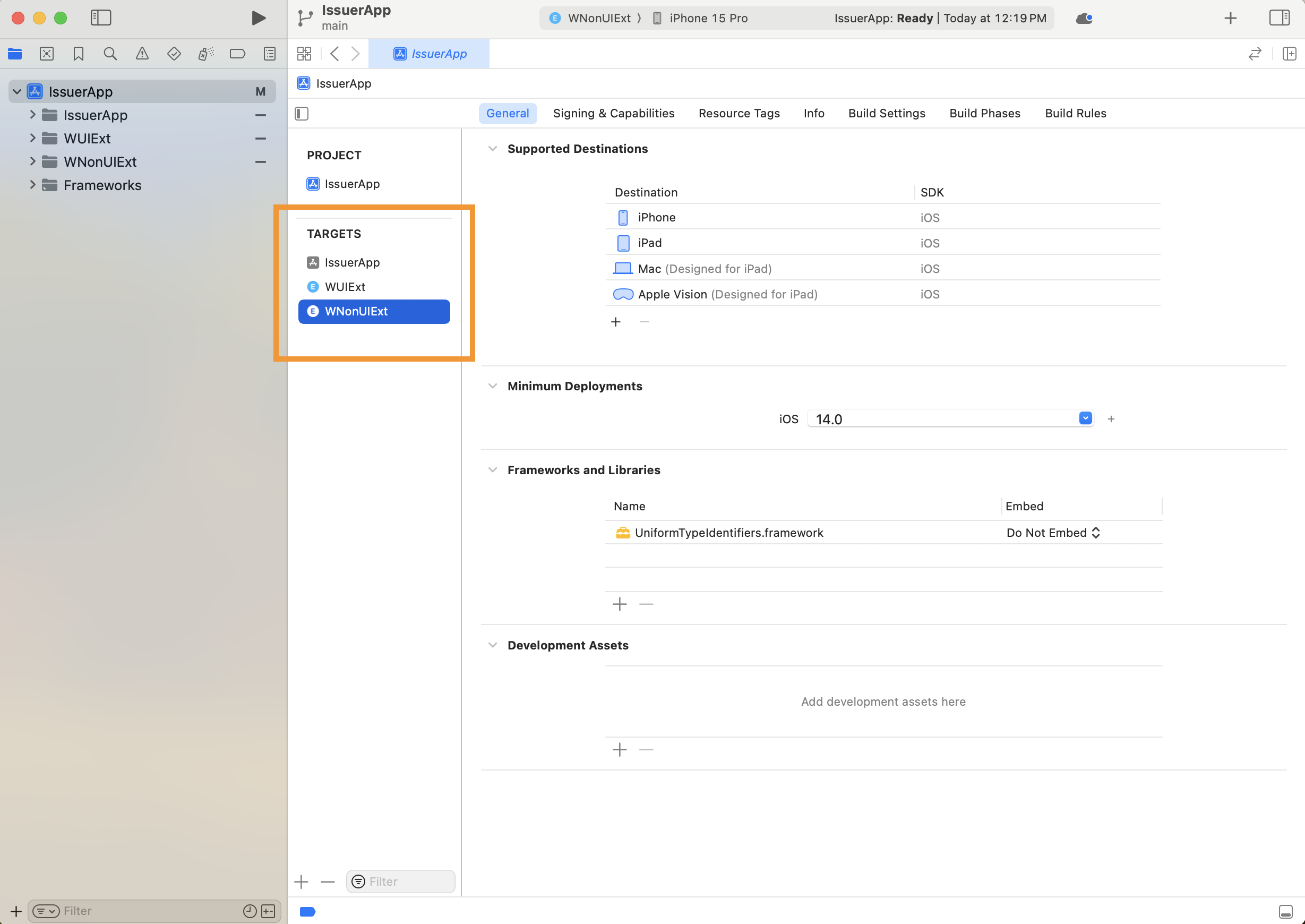Image resolution: width=1305 pixels, height=924 pixels.
Task: Collapse the IssuerApp project root
Action: click(17, 91)
